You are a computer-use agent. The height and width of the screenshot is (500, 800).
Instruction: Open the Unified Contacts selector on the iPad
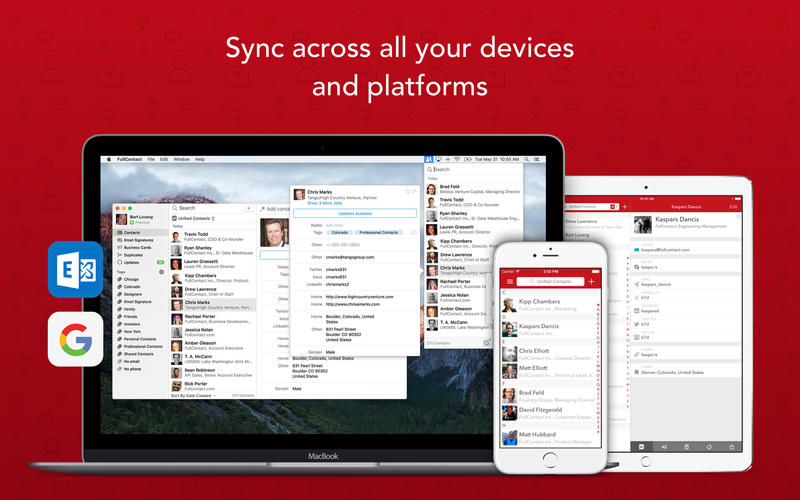coord(592,207)
